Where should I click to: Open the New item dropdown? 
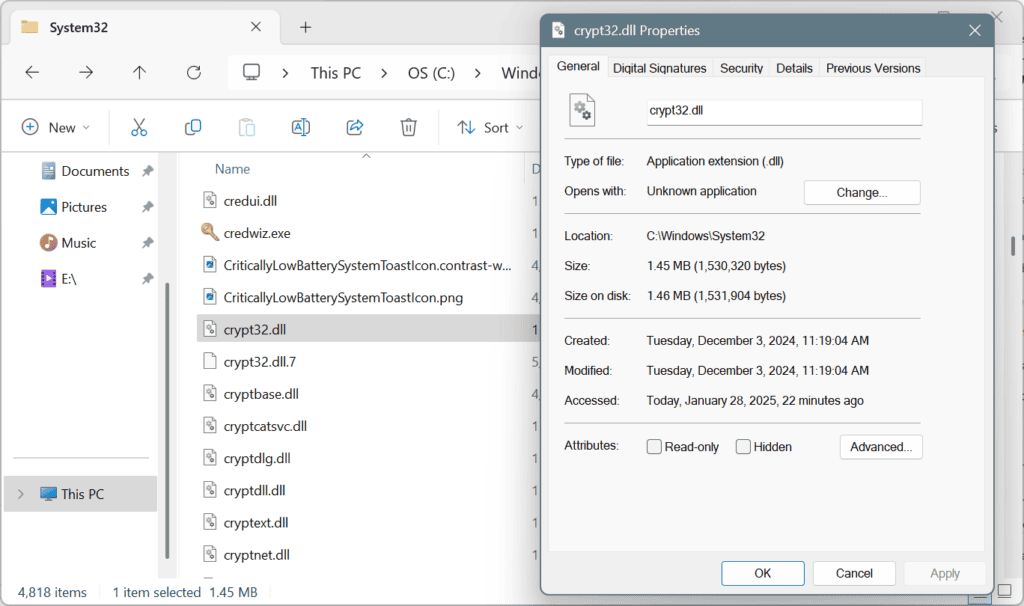(57, 127)
